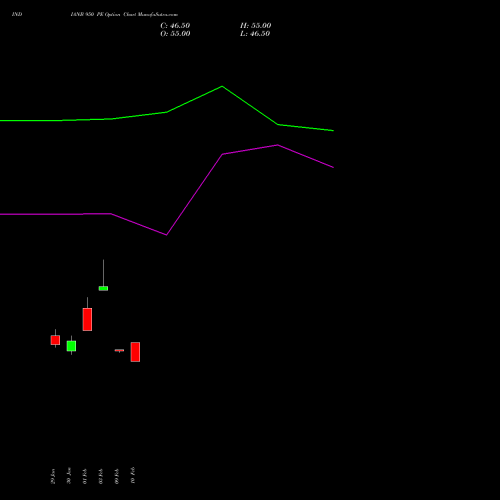Click the 02 Feb date axis label
Screen dimensions: 500x500
pos(101,476)
